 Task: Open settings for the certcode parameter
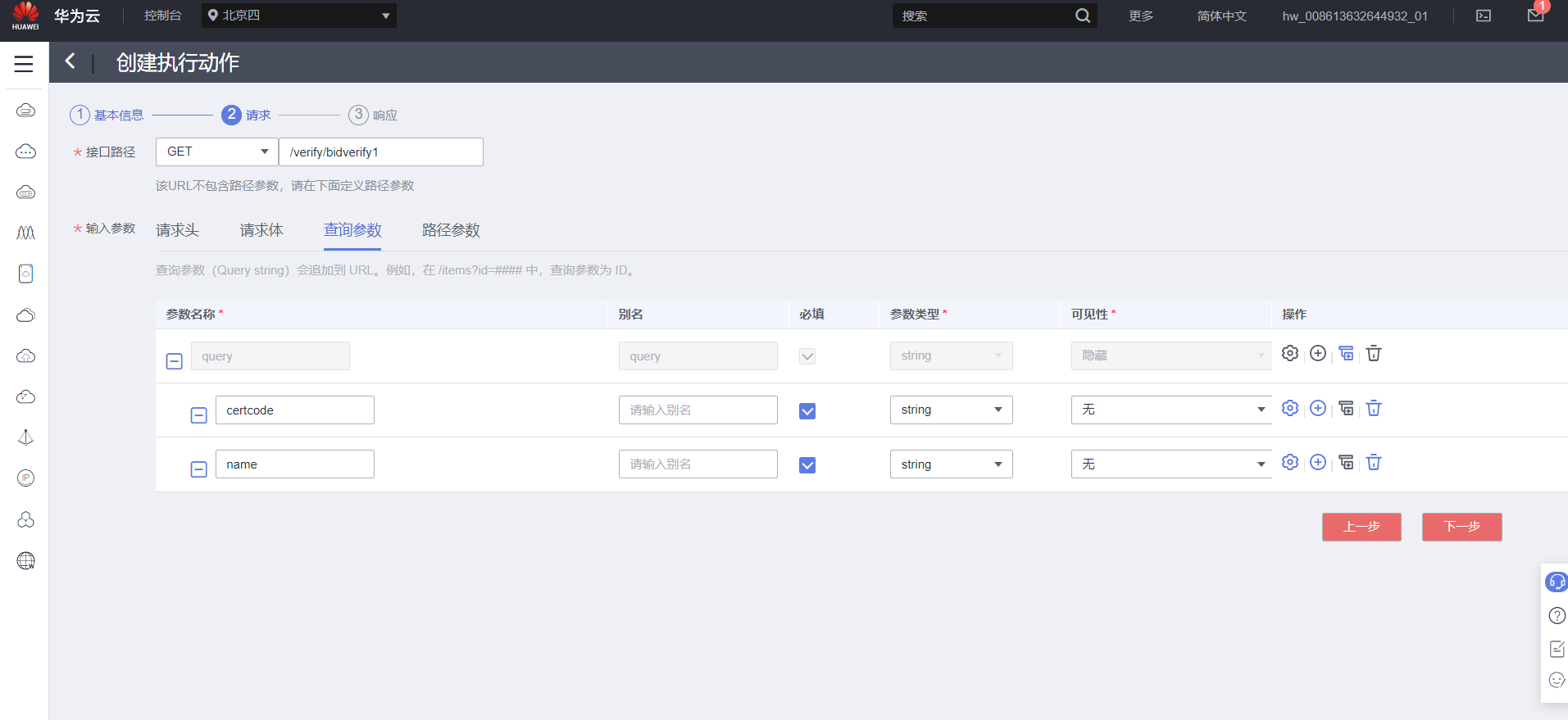[1290, 408]
